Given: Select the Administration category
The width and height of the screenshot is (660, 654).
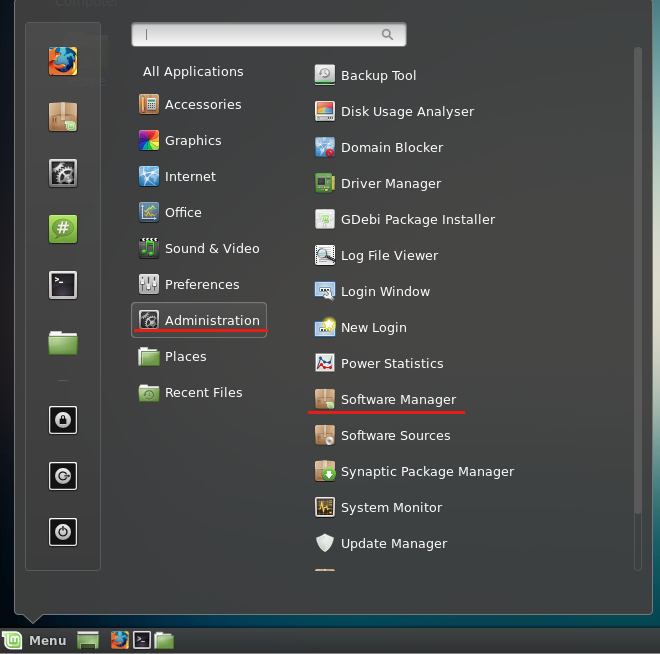Looking at the screenshot, I should (199, 320).
